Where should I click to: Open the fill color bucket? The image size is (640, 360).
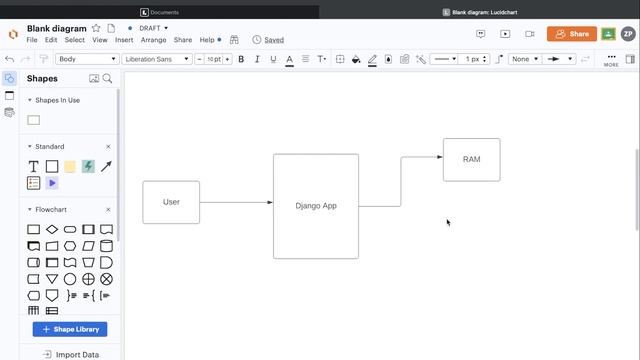356,60
